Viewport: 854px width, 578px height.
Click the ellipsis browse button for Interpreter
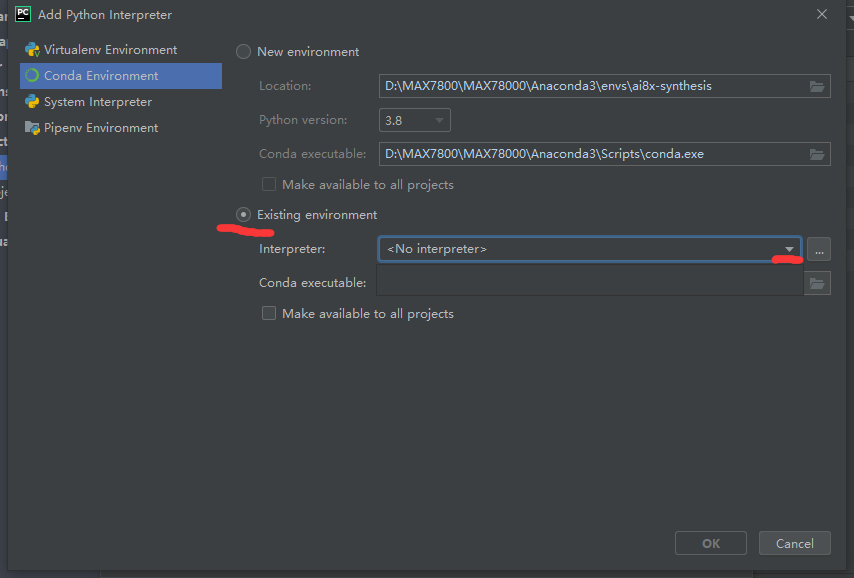click(x=818, y=250)
